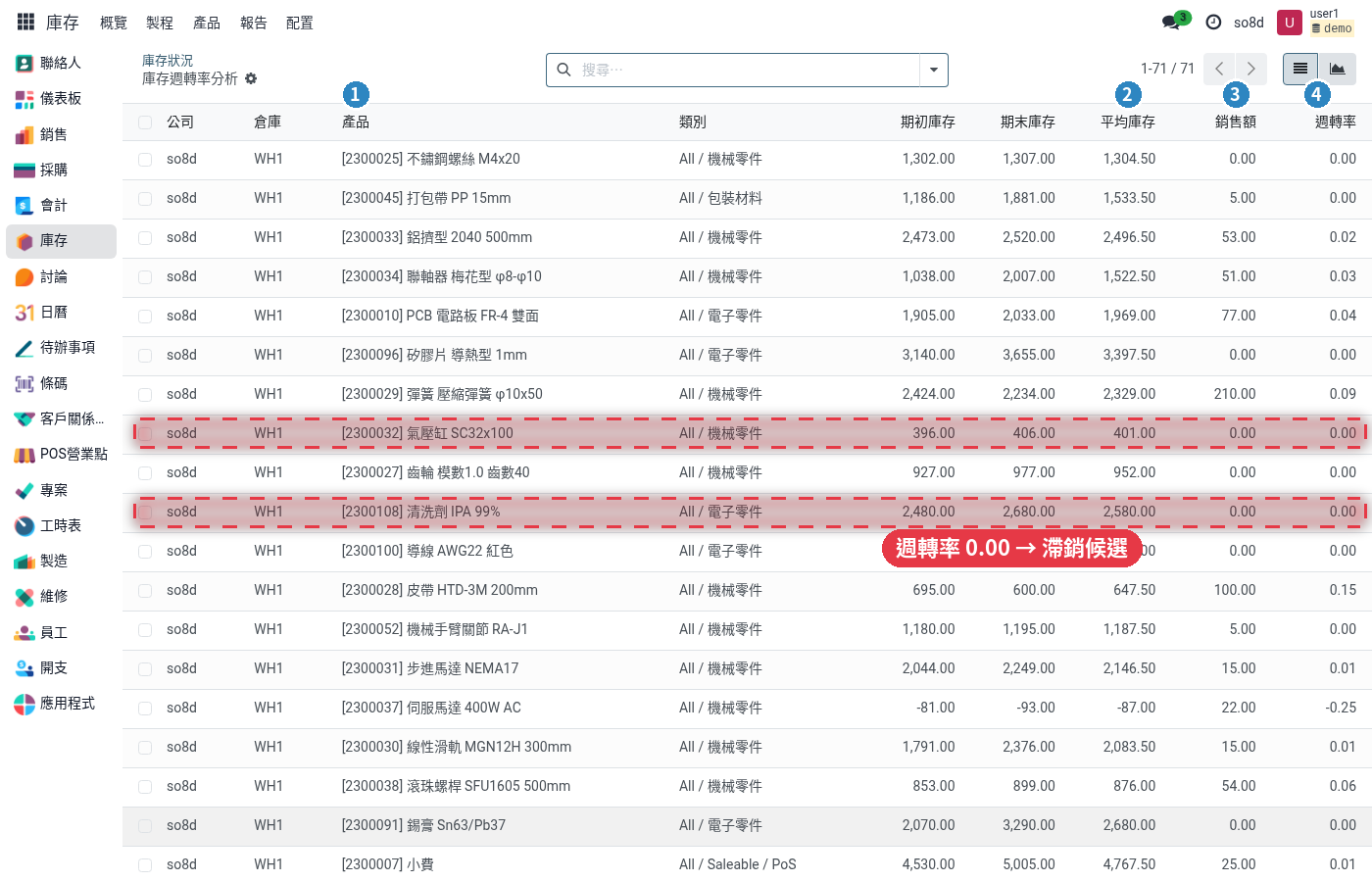This screenshot has width=1372, height=882.
Task: Sort by 銷售額 column header
Action: point(1236,122)
